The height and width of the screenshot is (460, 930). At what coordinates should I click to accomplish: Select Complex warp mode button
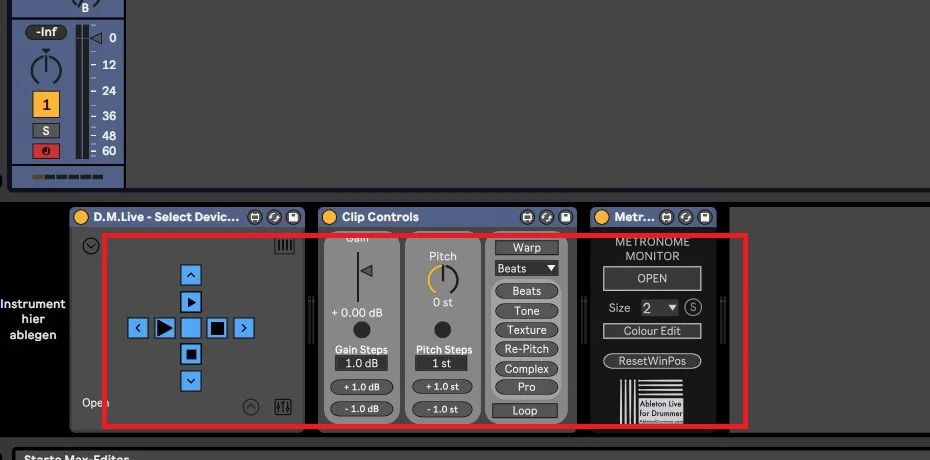(527, 369)
